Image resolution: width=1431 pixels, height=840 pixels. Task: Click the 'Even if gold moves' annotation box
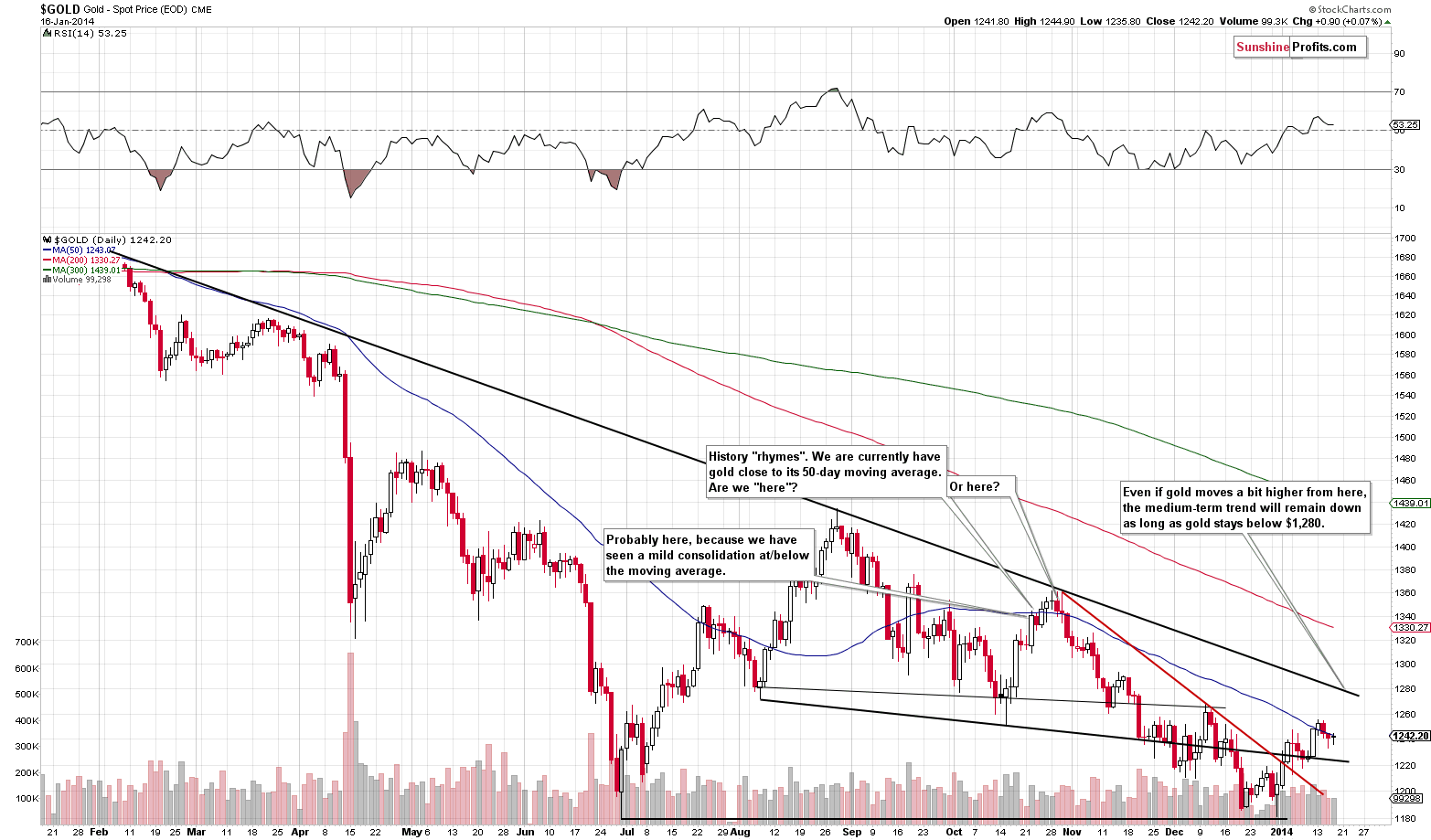click(x=1245, y=508)
